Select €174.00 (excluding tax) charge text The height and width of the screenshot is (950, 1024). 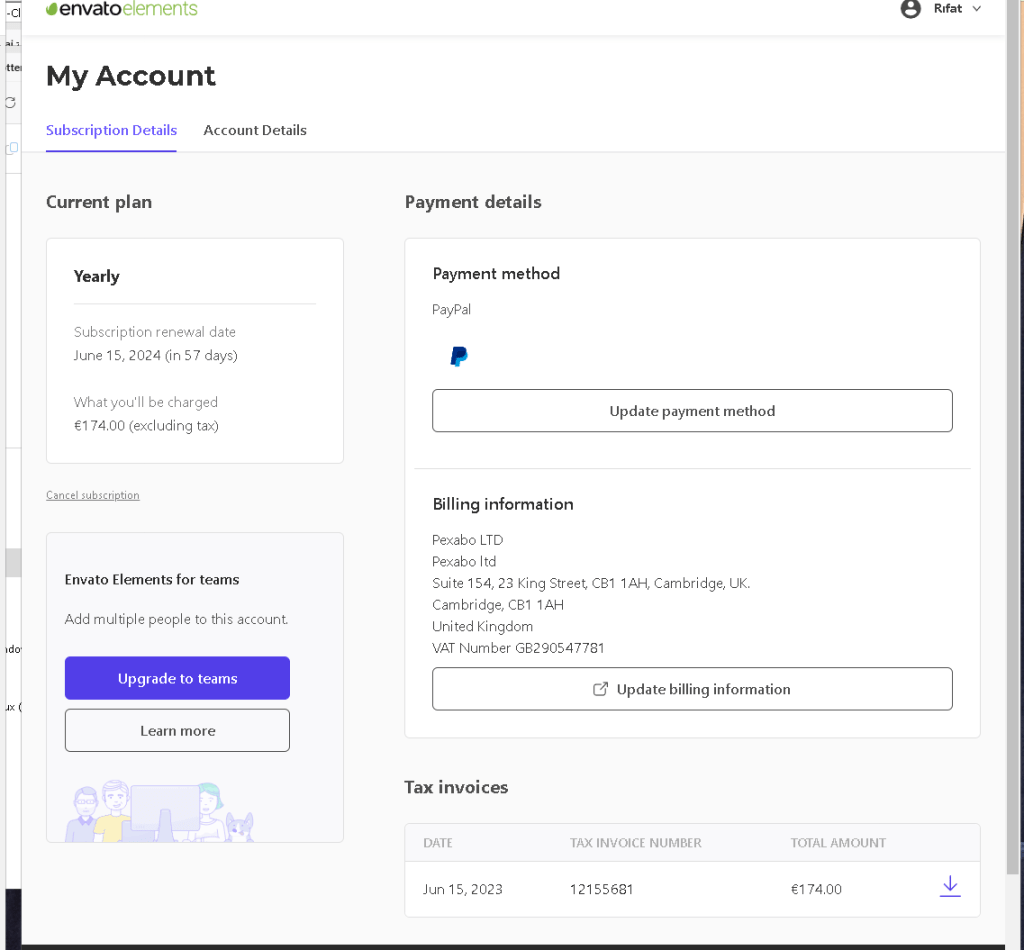146,426
